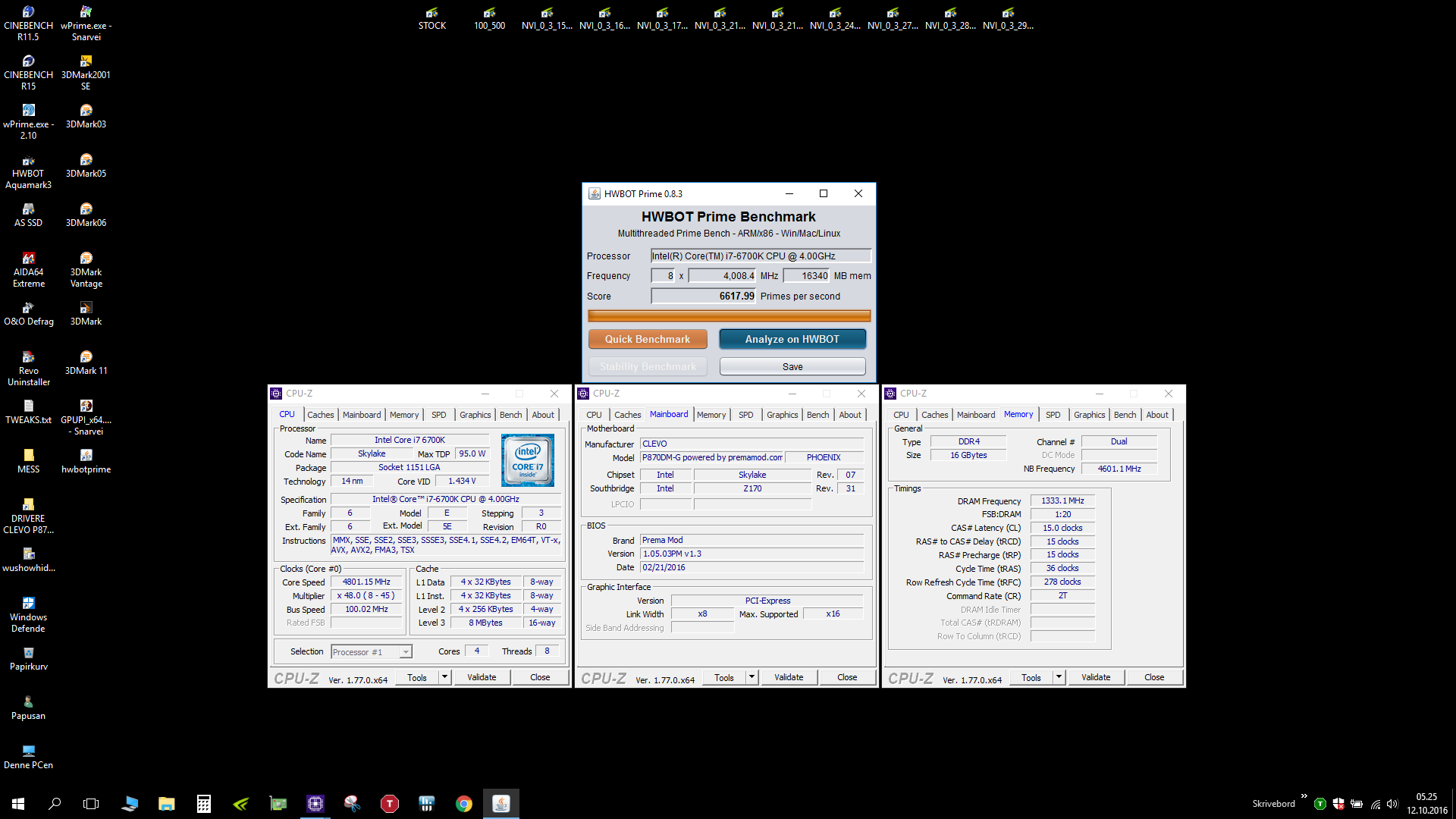Launch 3DMark03 desktop shortcut
1456x819 pixels.
point(86,116)
